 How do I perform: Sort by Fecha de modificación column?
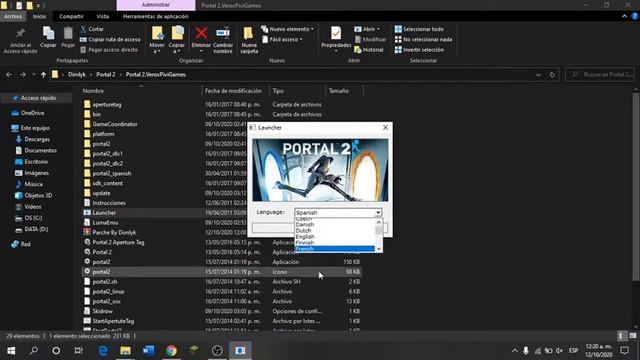(x=233, y=91)
